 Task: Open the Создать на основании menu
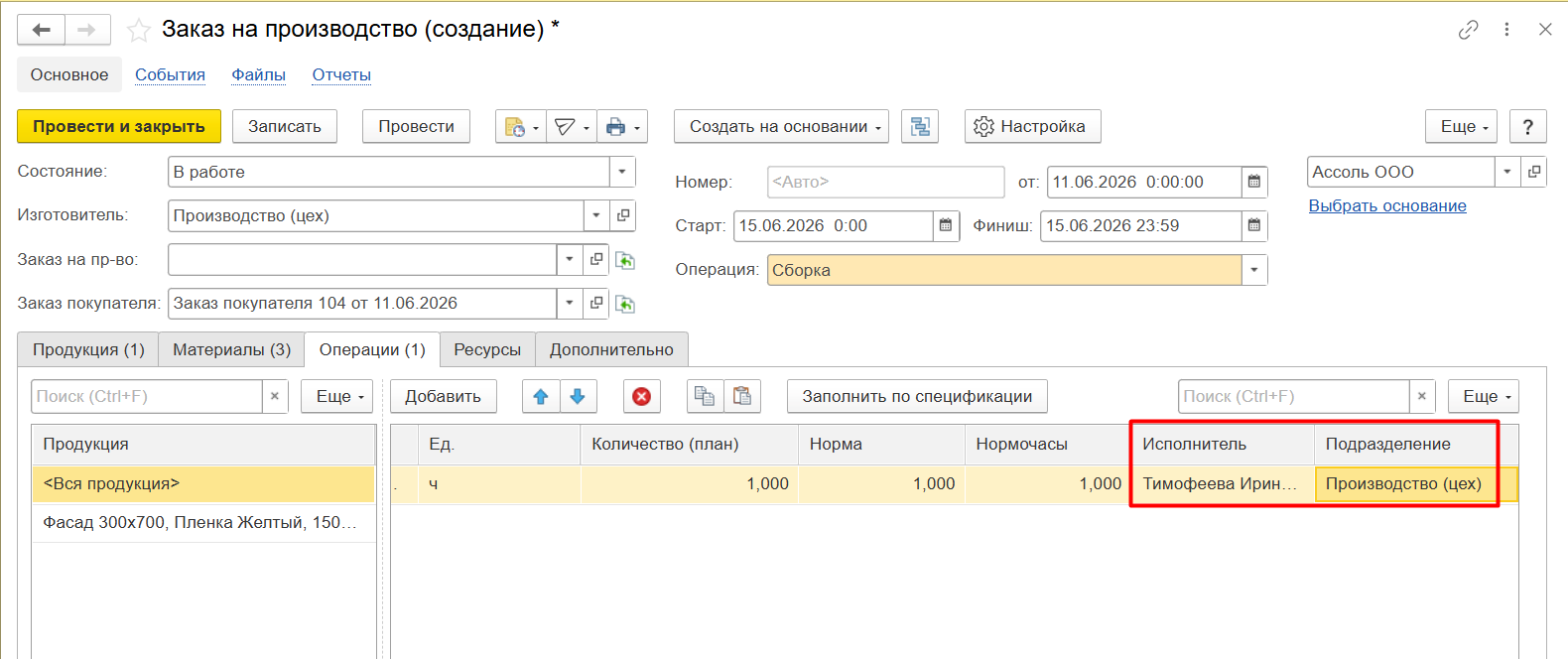pyautogui.click(x=781, y=127)
